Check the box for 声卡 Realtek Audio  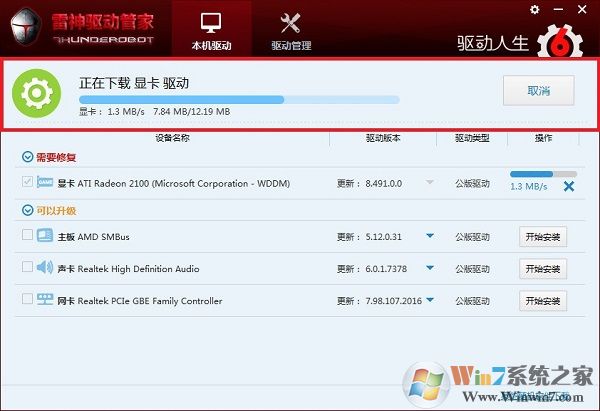[27, 266]
